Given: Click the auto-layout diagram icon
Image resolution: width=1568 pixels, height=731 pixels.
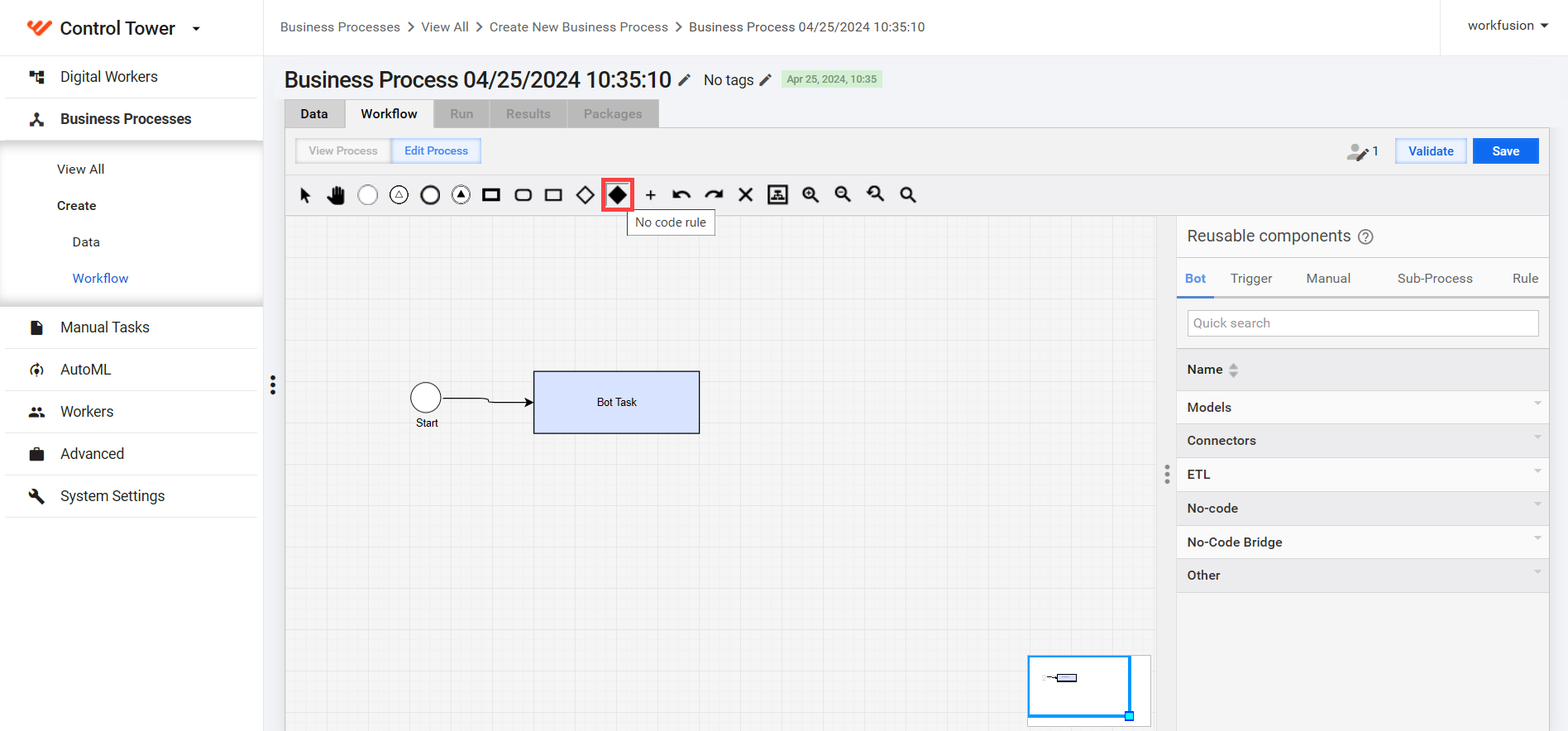Looking at the screenshot, I should point(777,195).
